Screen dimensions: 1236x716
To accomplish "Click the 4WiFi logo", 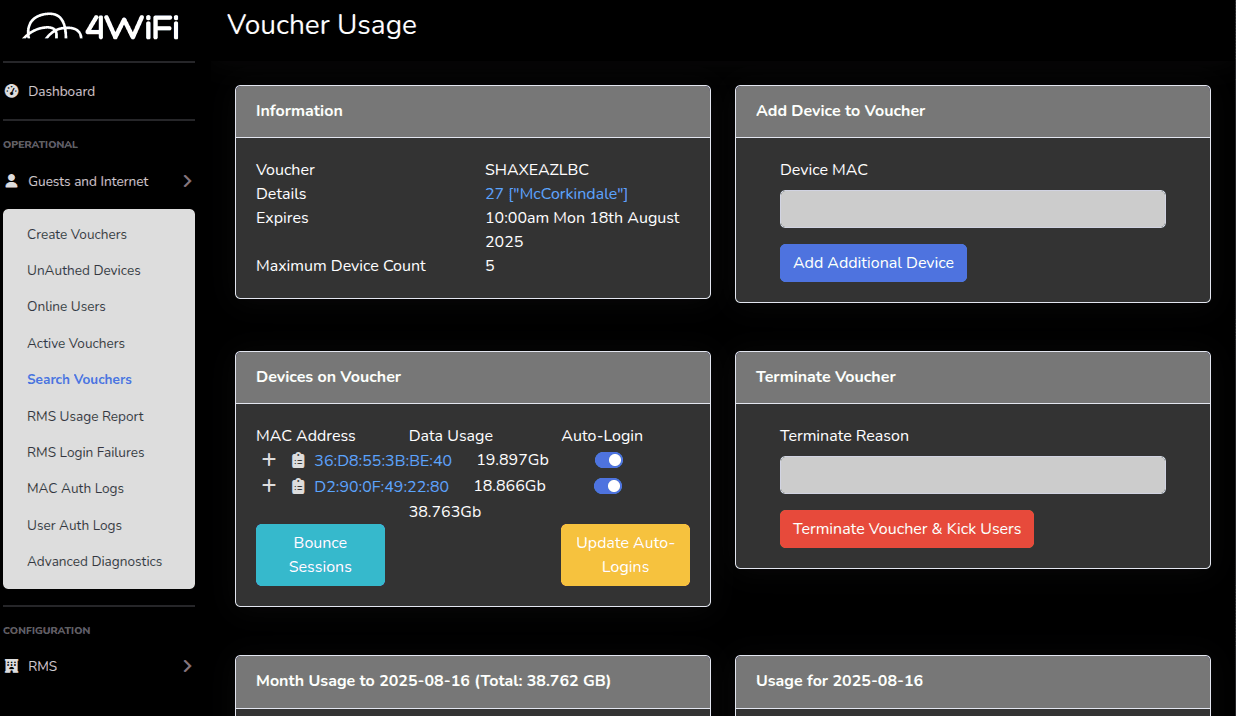I will [100, 26].
